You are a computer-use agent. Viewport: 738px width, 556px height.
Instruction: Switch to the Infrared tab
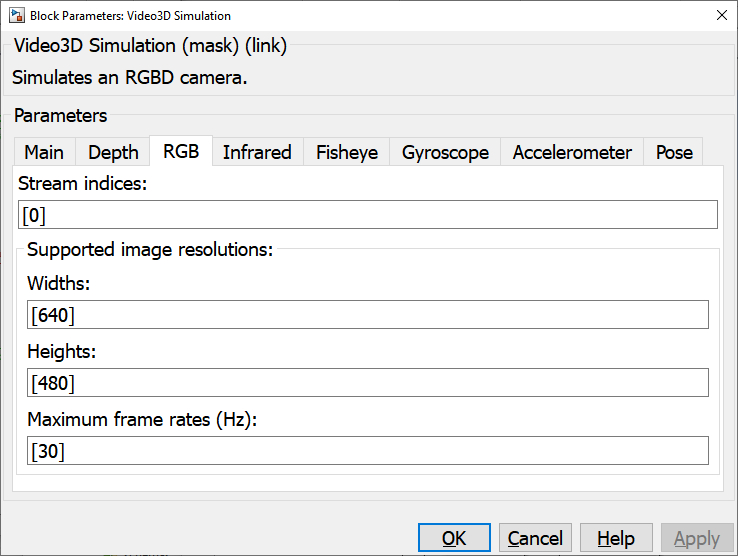[x=257, y=152]
